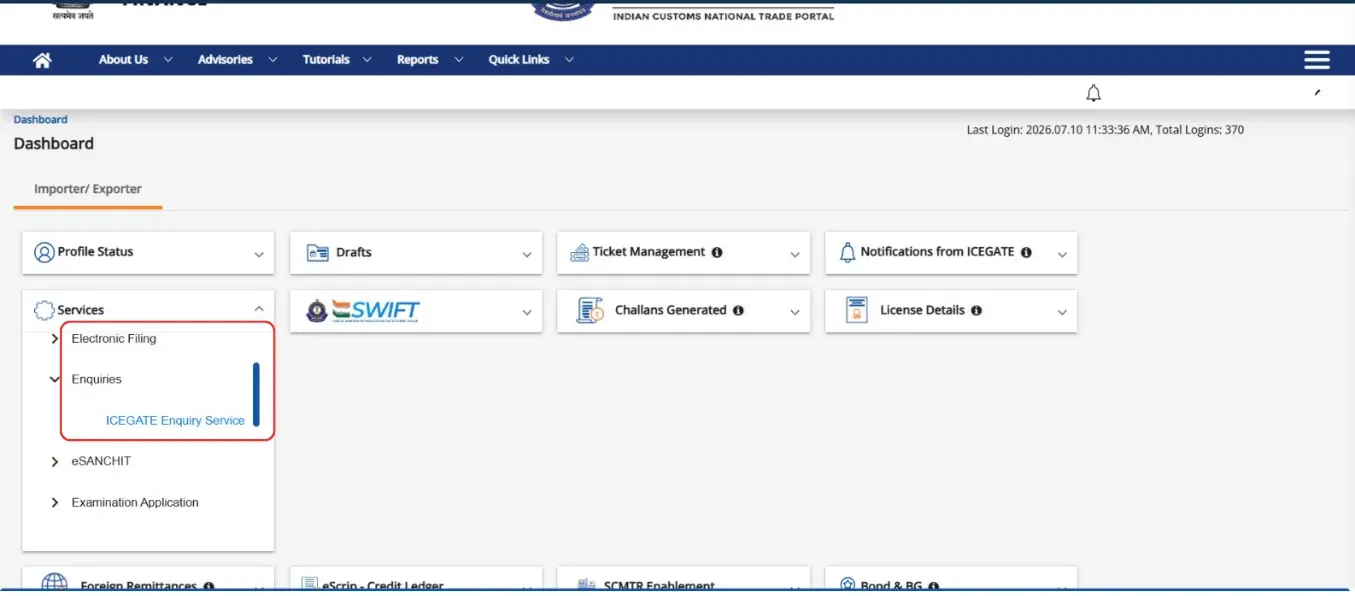Open the notifications bell icon
The image size is (1355, 596).
(x=1094, y=93)
